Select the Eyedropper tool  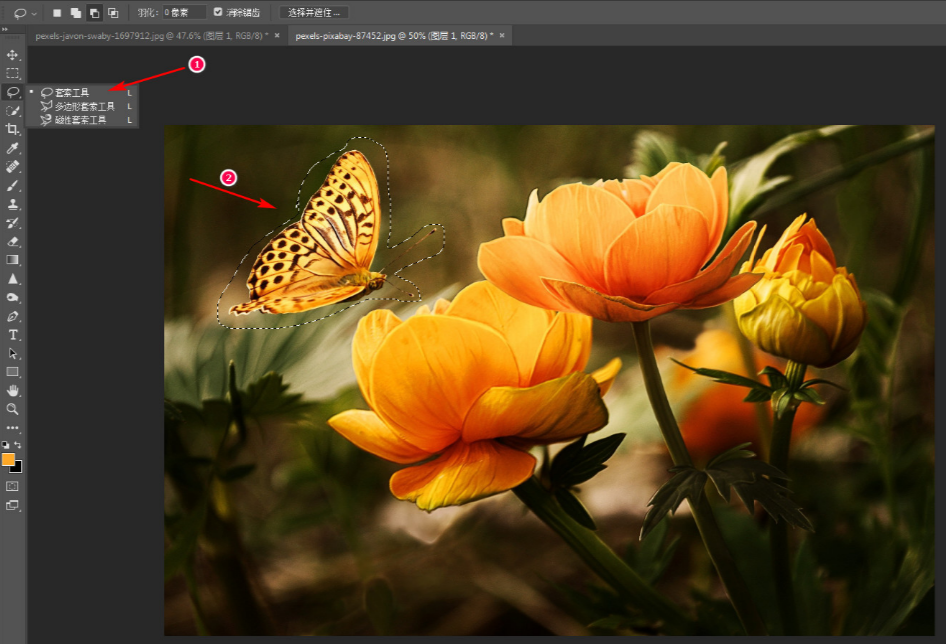pos(12,148)
